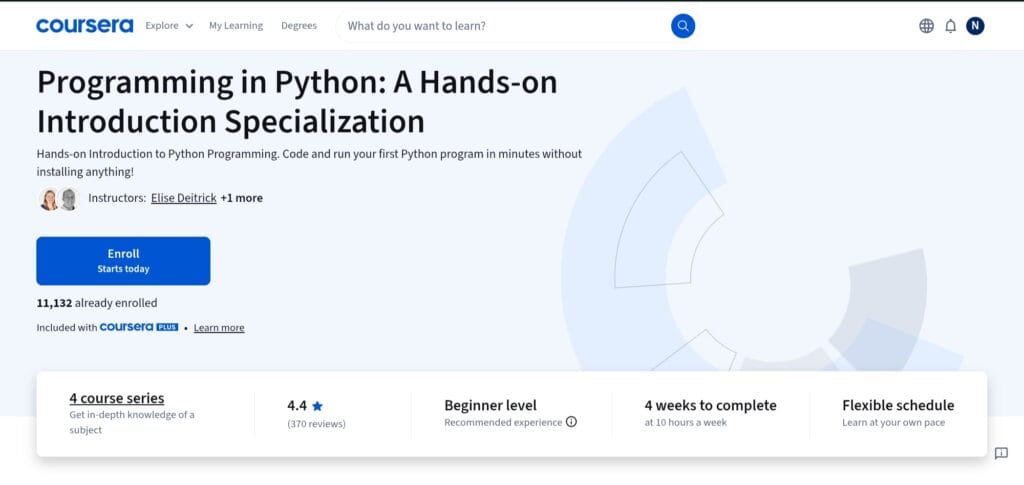Click the blue search magnifier button
This screenshot has height=485, width=1024.
pos(683,26)
